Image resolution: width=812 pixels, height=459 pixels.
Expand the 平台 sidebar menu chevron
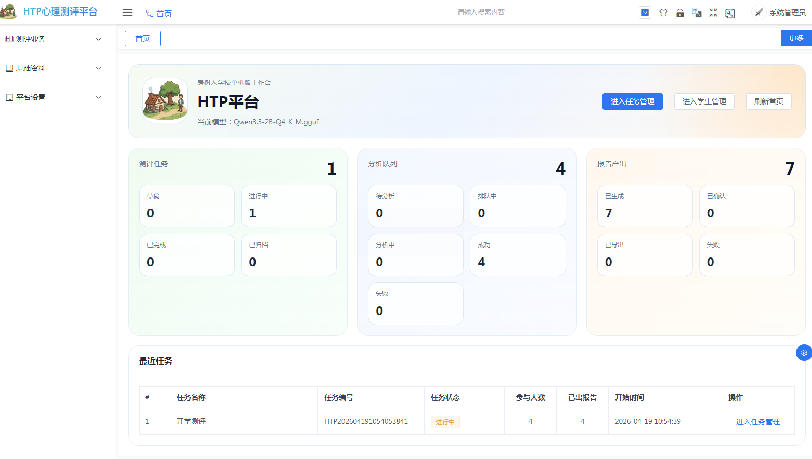(98, 97)
